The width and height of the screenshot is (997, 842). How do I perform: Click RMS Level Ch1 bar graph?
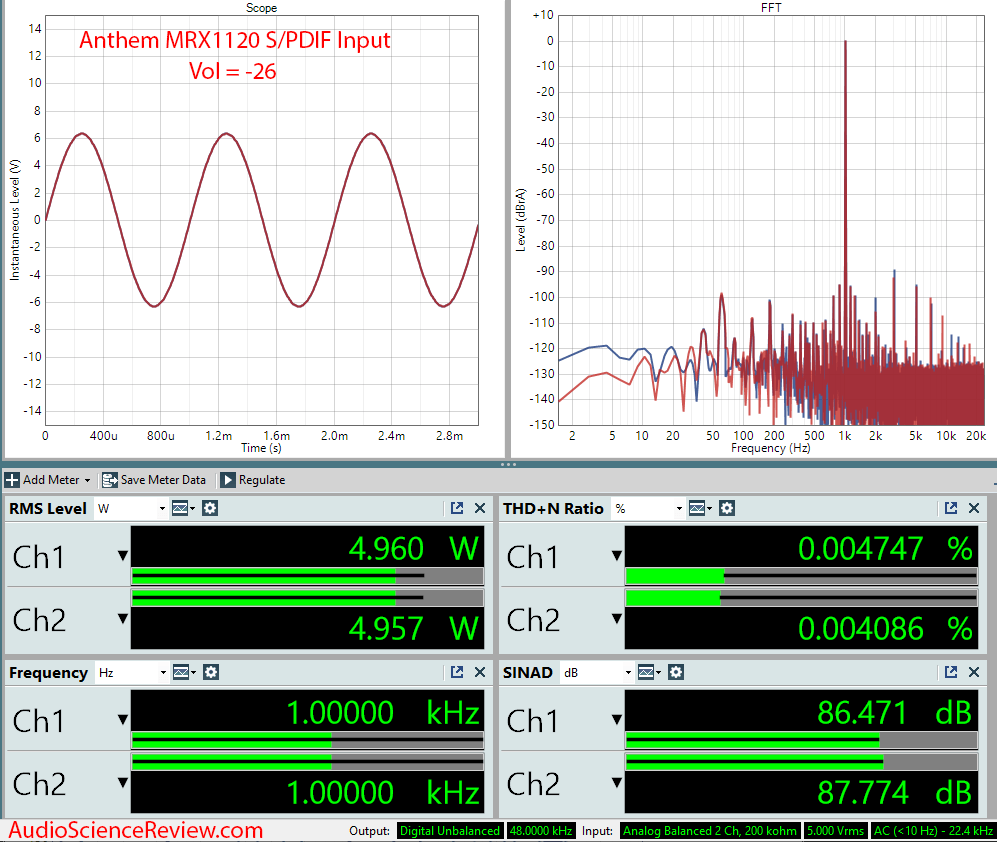tap(308, 577)
